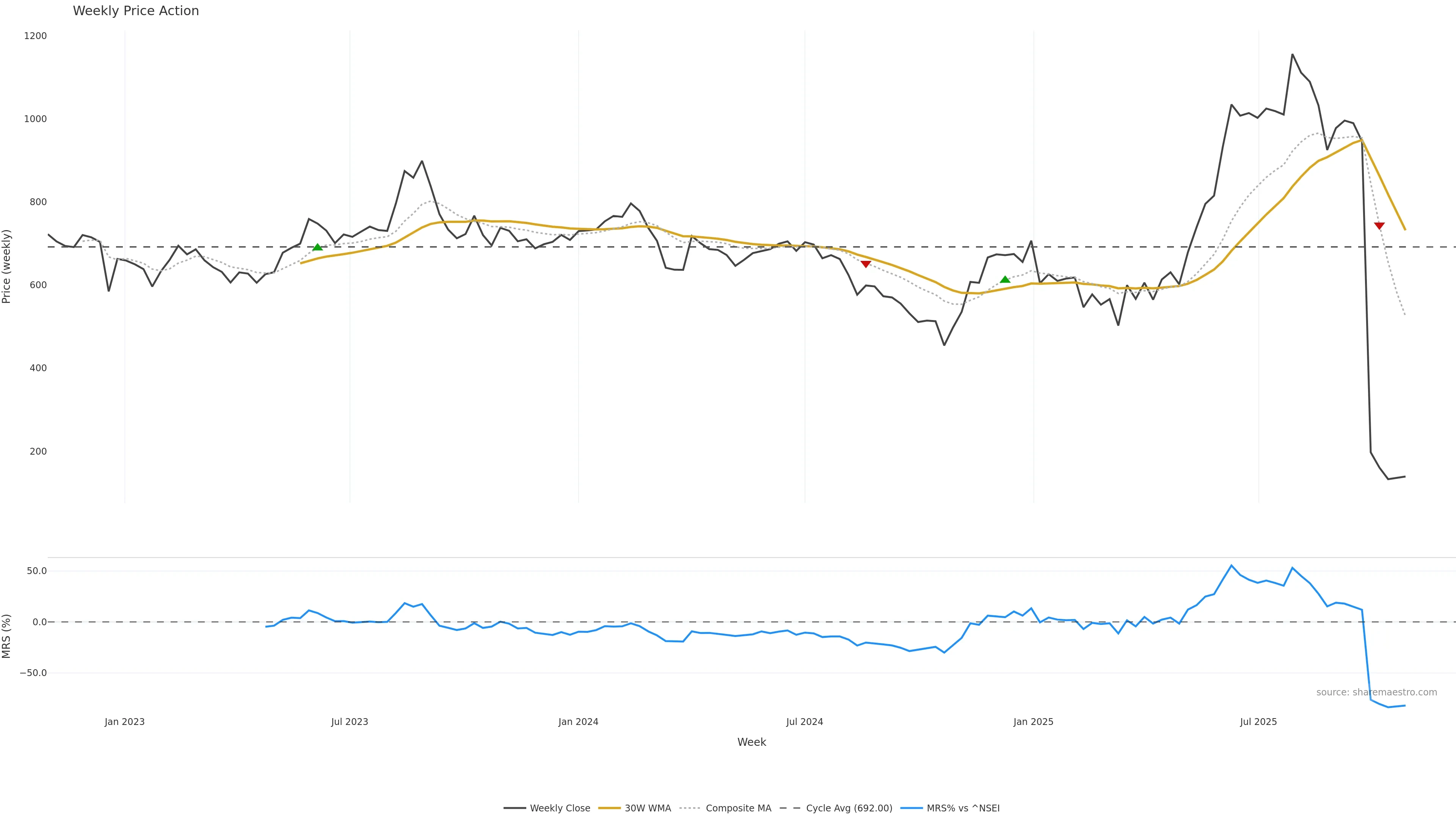Click the gold 30W WMA legend line icon
This screenshot has width=1456, height=819.
point(609,808)
